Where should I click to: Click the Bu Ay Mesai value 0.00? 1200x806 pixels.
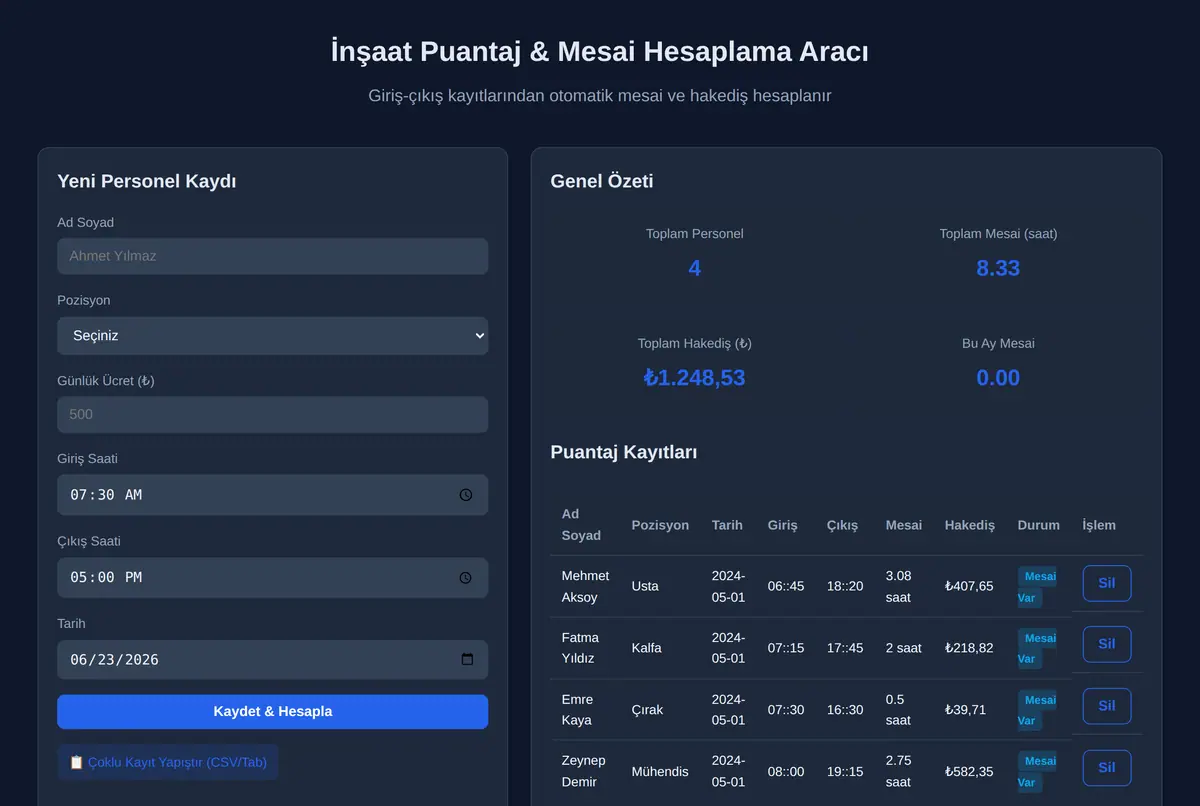point(998,378)
